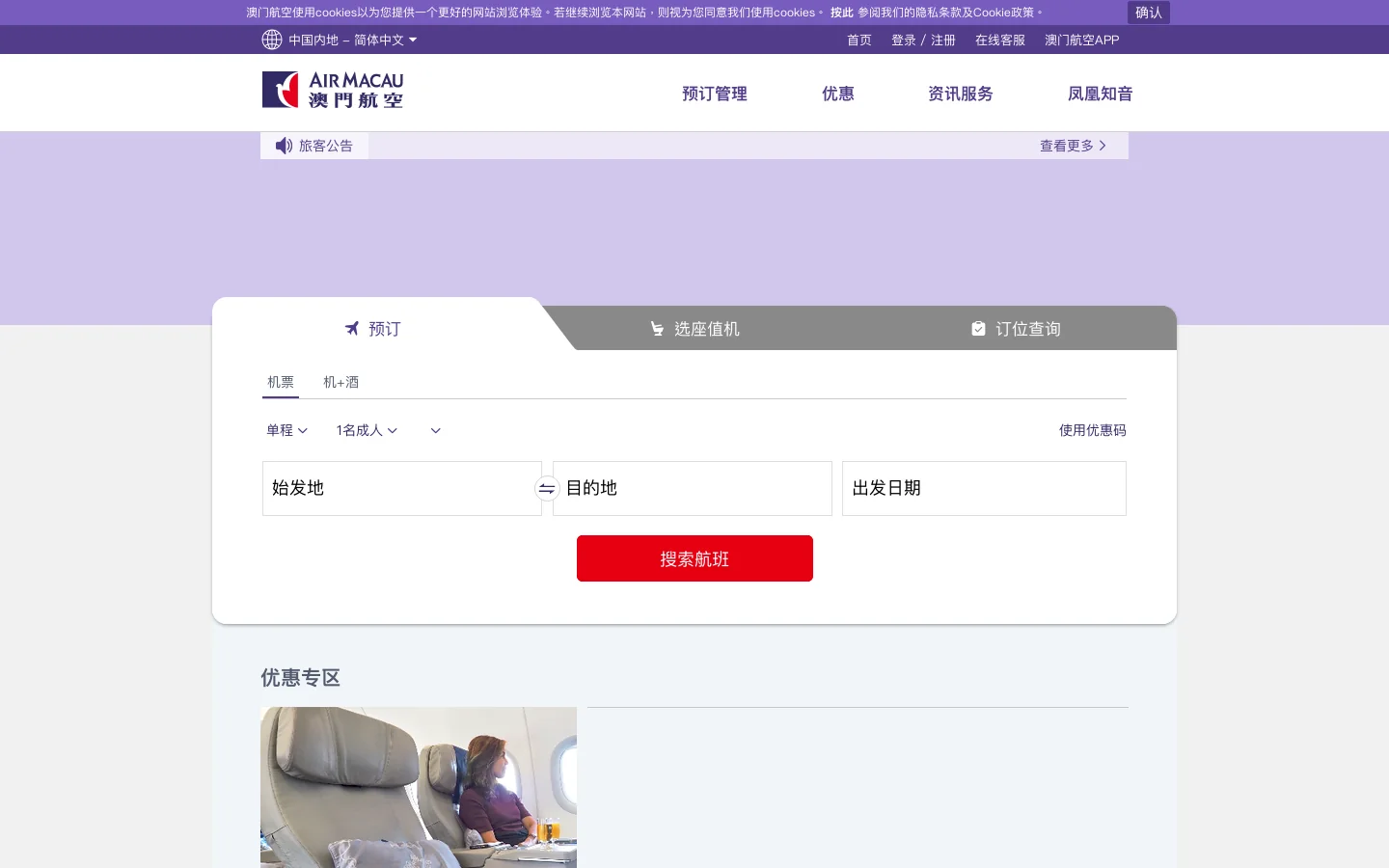1389x868 pixels.
Task: Click the 出发日期 departure date field
Action: pyautogui.click(x=984, y=488)
